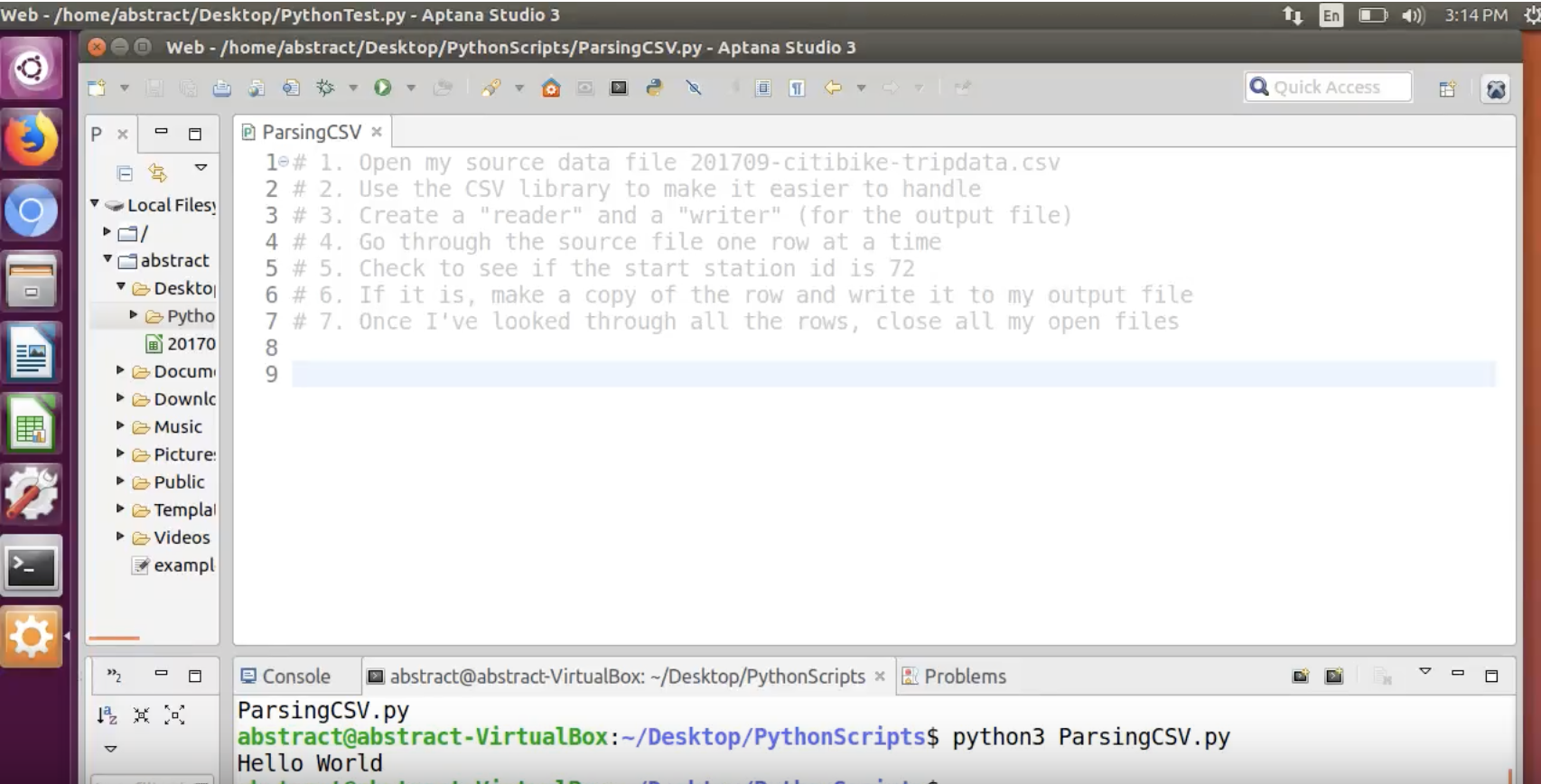1541x784 pixels.
Task: Click the Collapse All icon in file panel
Action: [125, 173]
